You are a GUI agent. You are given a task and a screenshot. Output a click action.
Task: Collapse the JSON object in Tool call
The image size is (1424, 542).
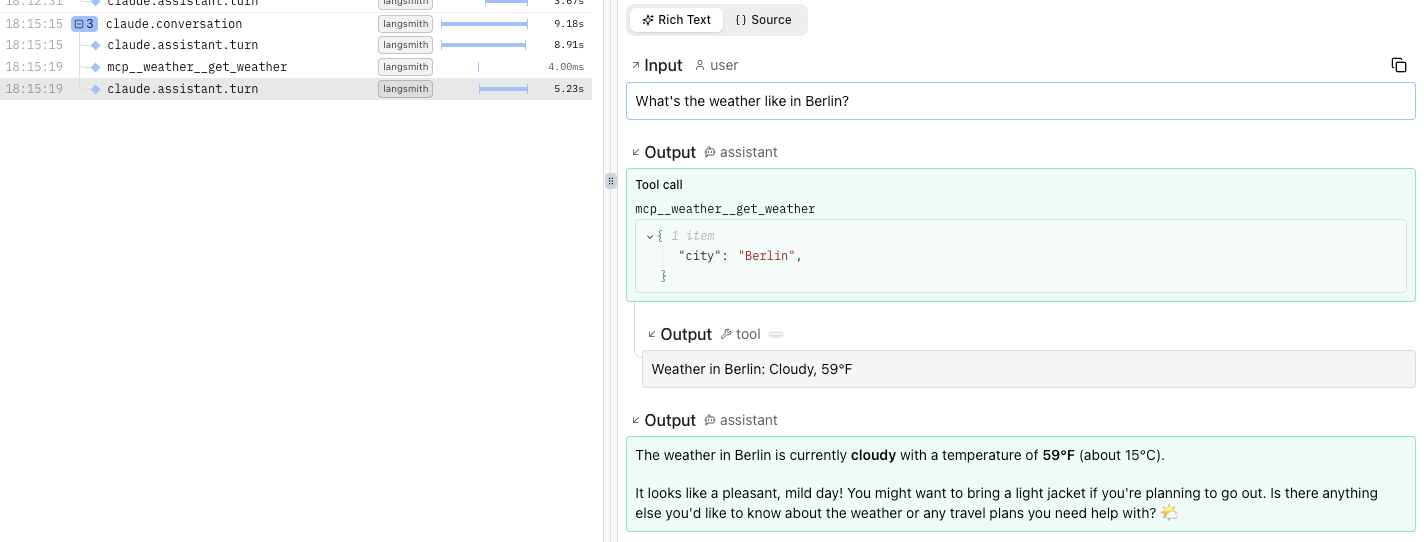pos(650,236)
